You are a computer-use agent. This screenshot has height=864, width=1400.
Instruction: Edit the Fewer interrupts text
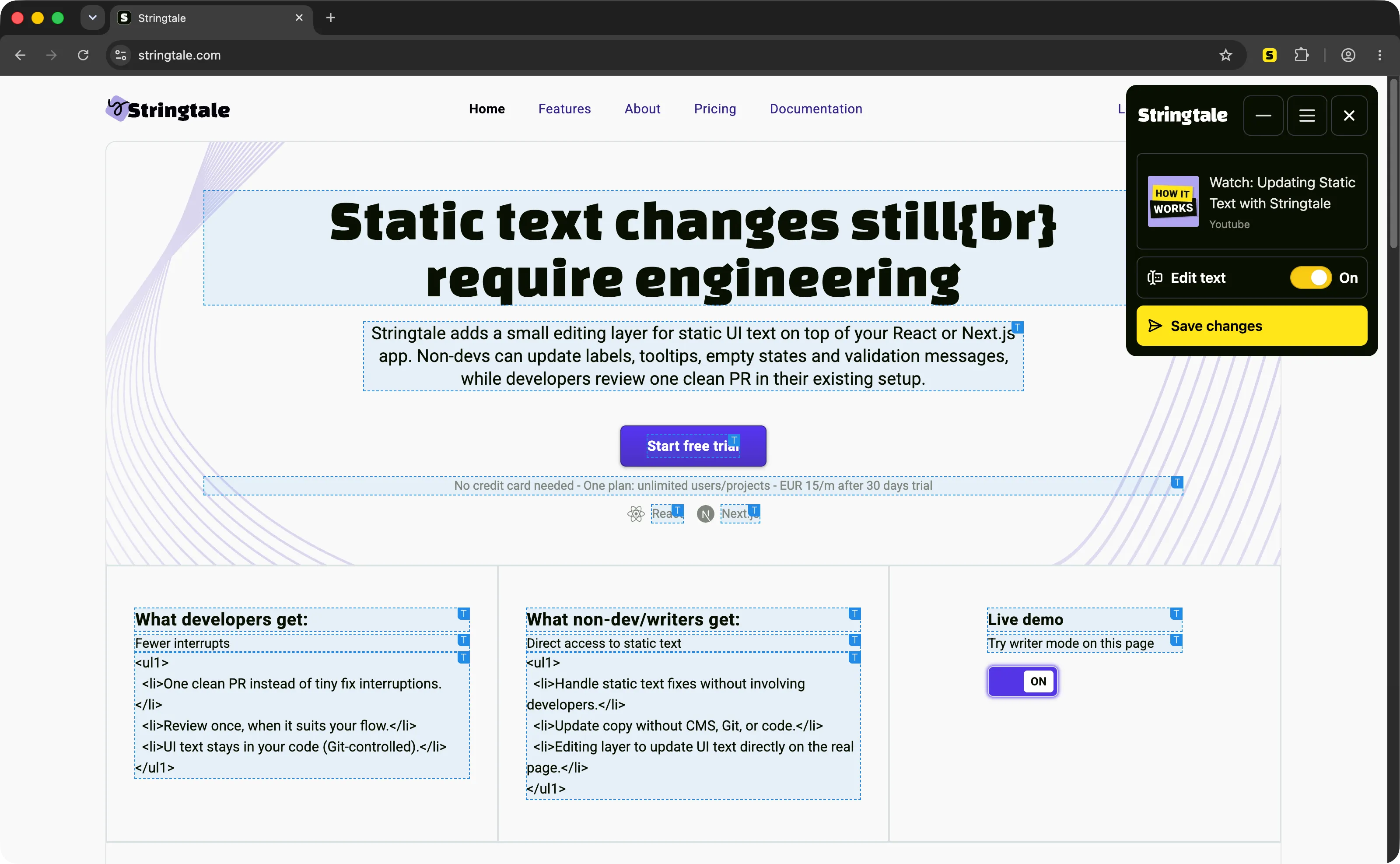[301, 643]
